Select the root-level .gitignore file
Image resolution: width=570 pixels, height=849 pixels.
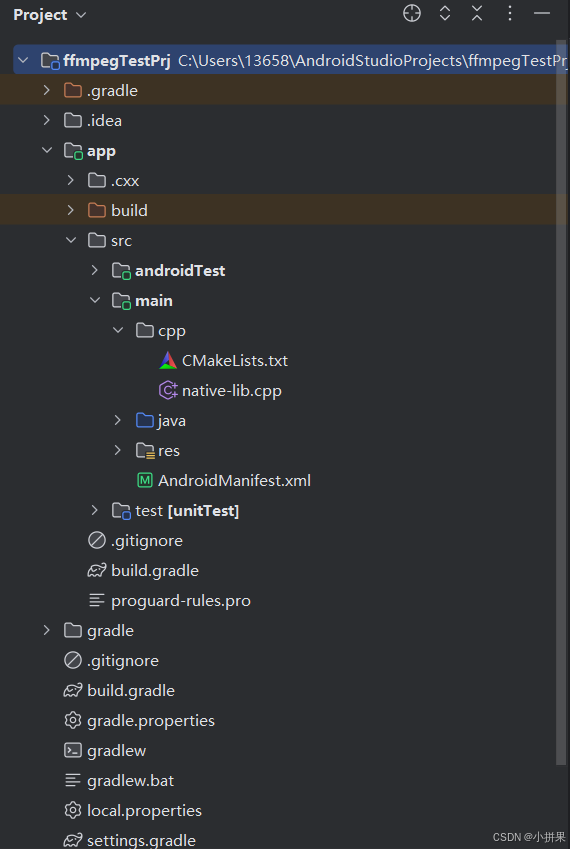[x=123, y=661]
